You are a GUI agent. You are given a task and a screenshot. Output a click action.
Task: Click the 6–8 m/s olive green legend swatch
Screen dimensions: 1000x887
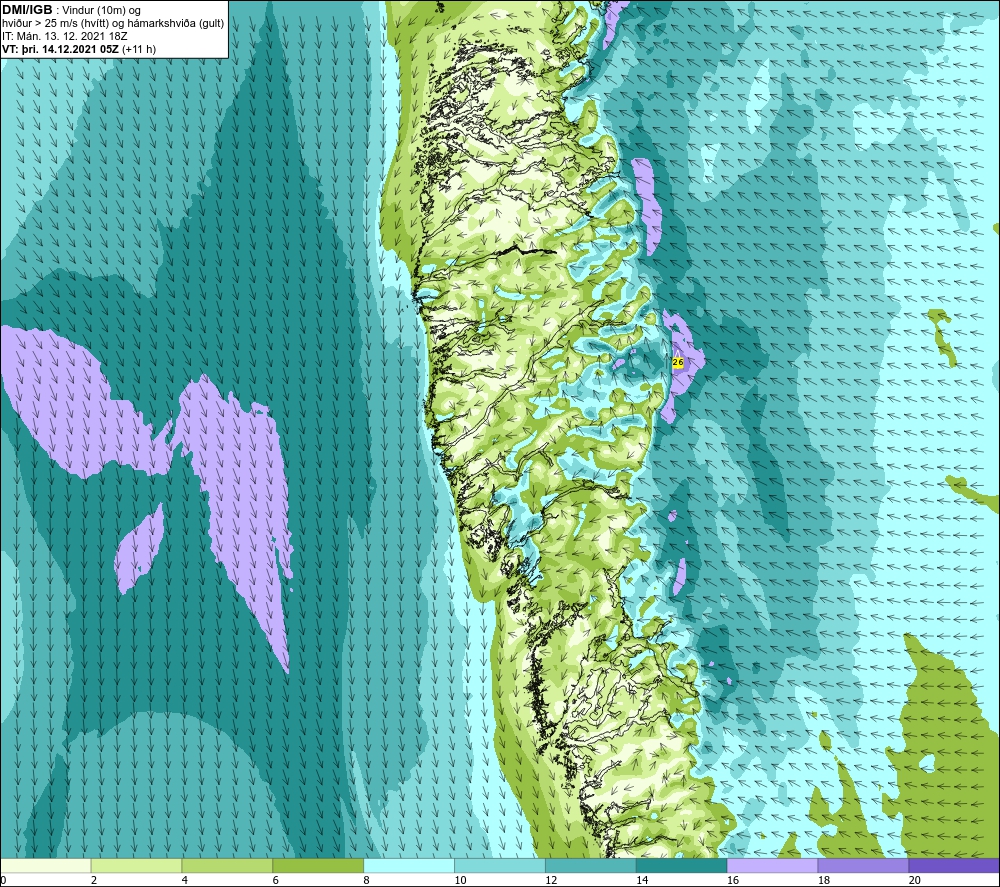318,866
